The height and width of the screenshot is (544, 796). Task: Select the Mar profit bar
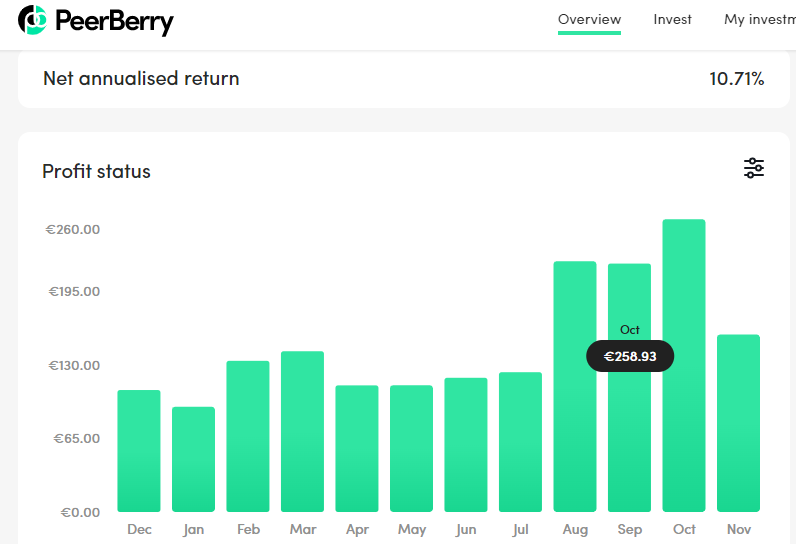(x=303, y=431)
